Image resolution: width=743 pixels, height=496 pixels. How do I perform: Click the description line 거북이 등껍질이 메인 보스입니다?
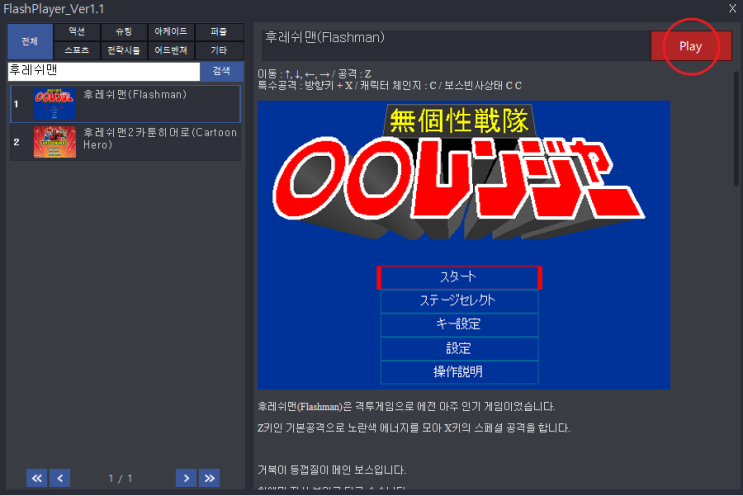(x=332, y=470)
